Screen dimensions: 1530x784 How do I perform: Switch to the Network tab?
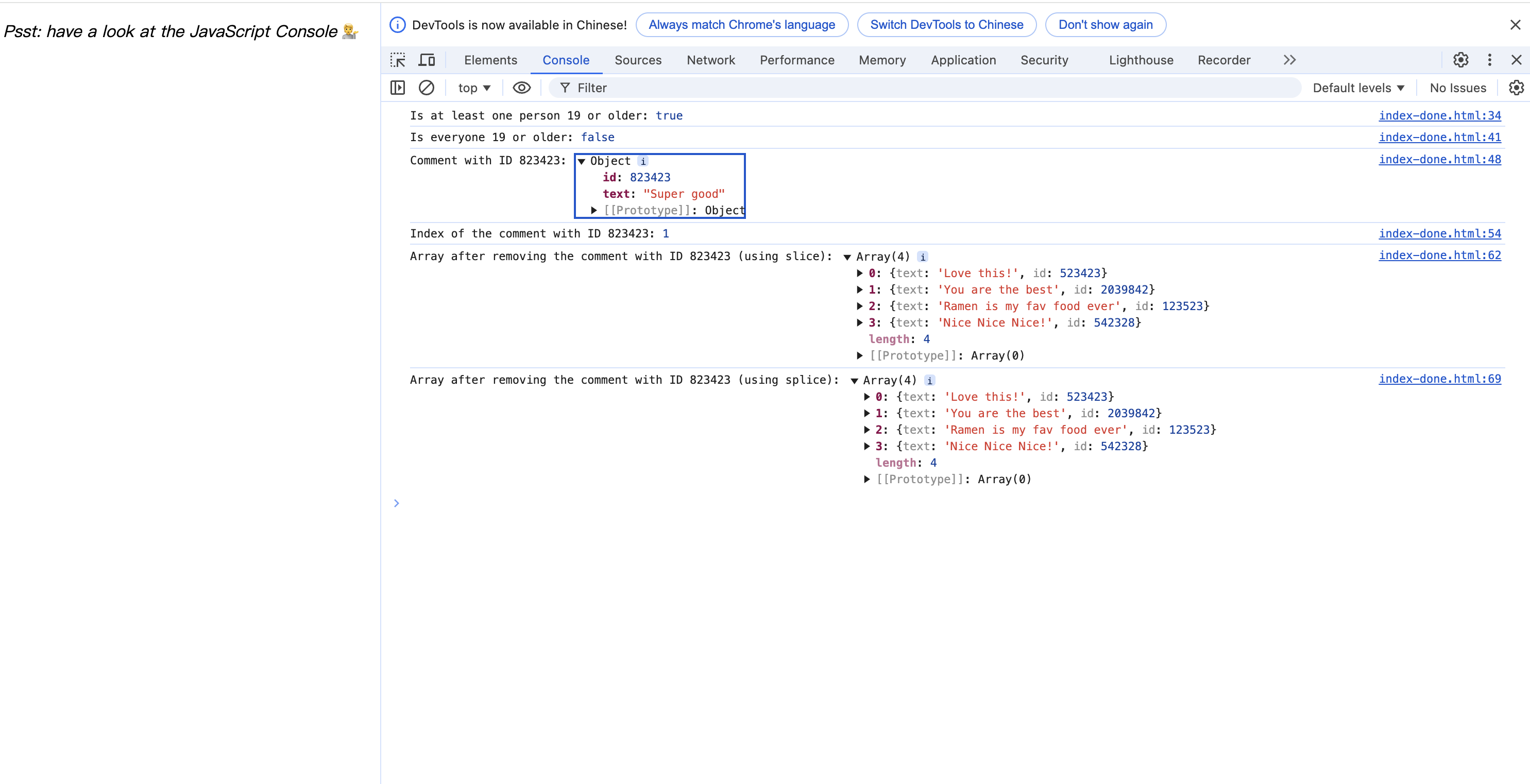(710, 60)
